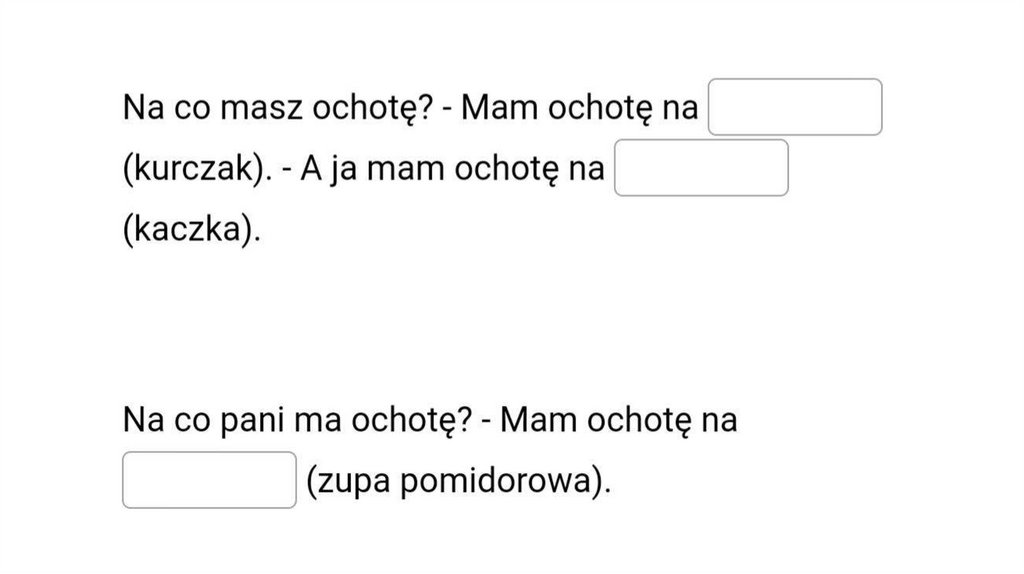Click the question 'Na co pani ma ochotę?'

click(296, 420)
